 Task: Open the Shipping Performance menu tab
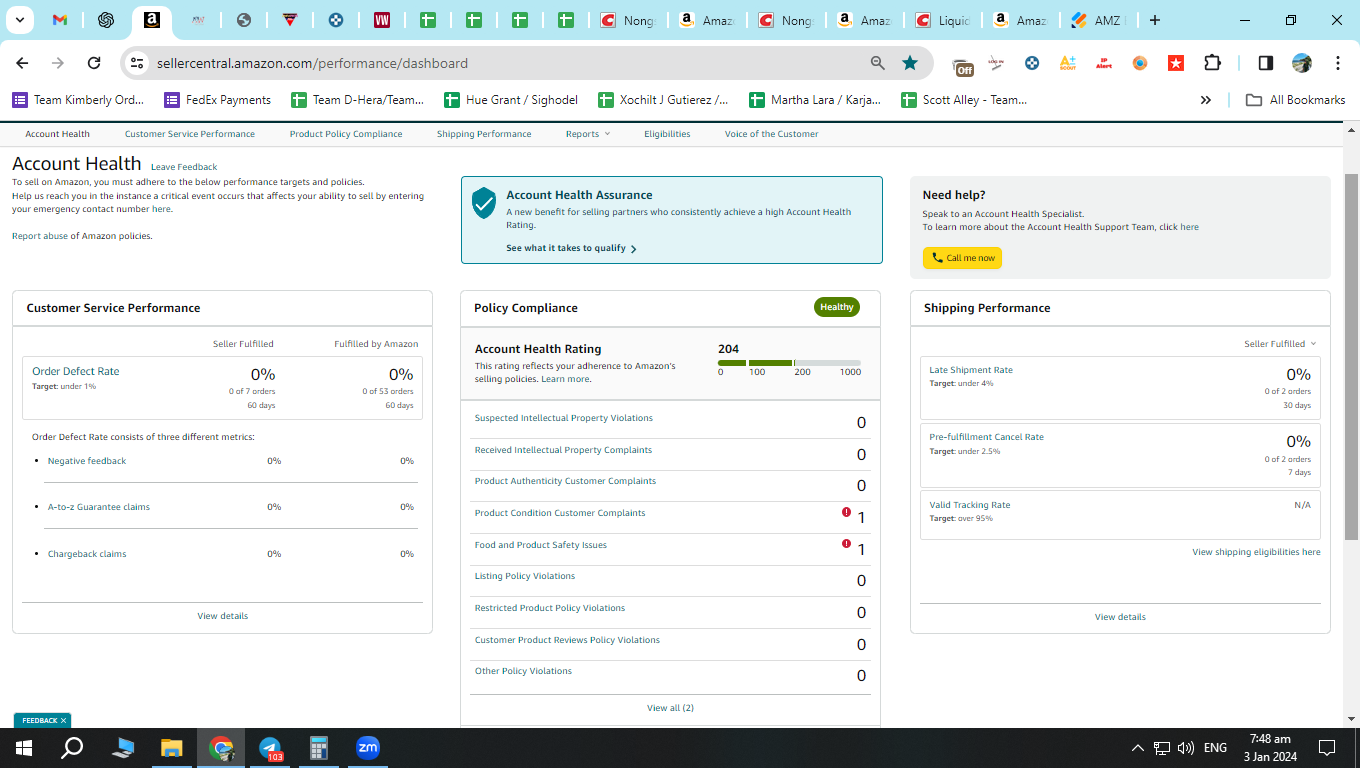click(484, 134)
